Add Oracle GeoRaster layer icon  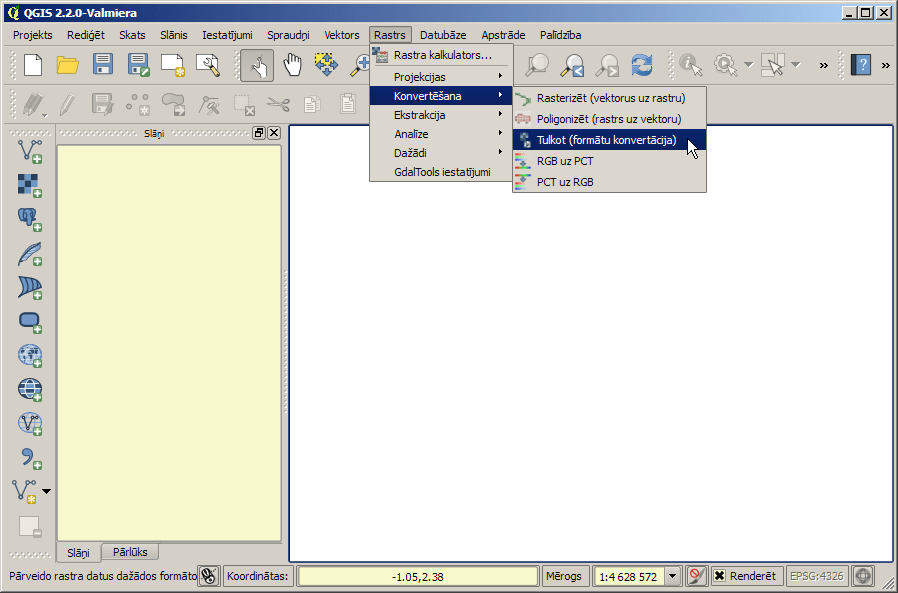29,321
